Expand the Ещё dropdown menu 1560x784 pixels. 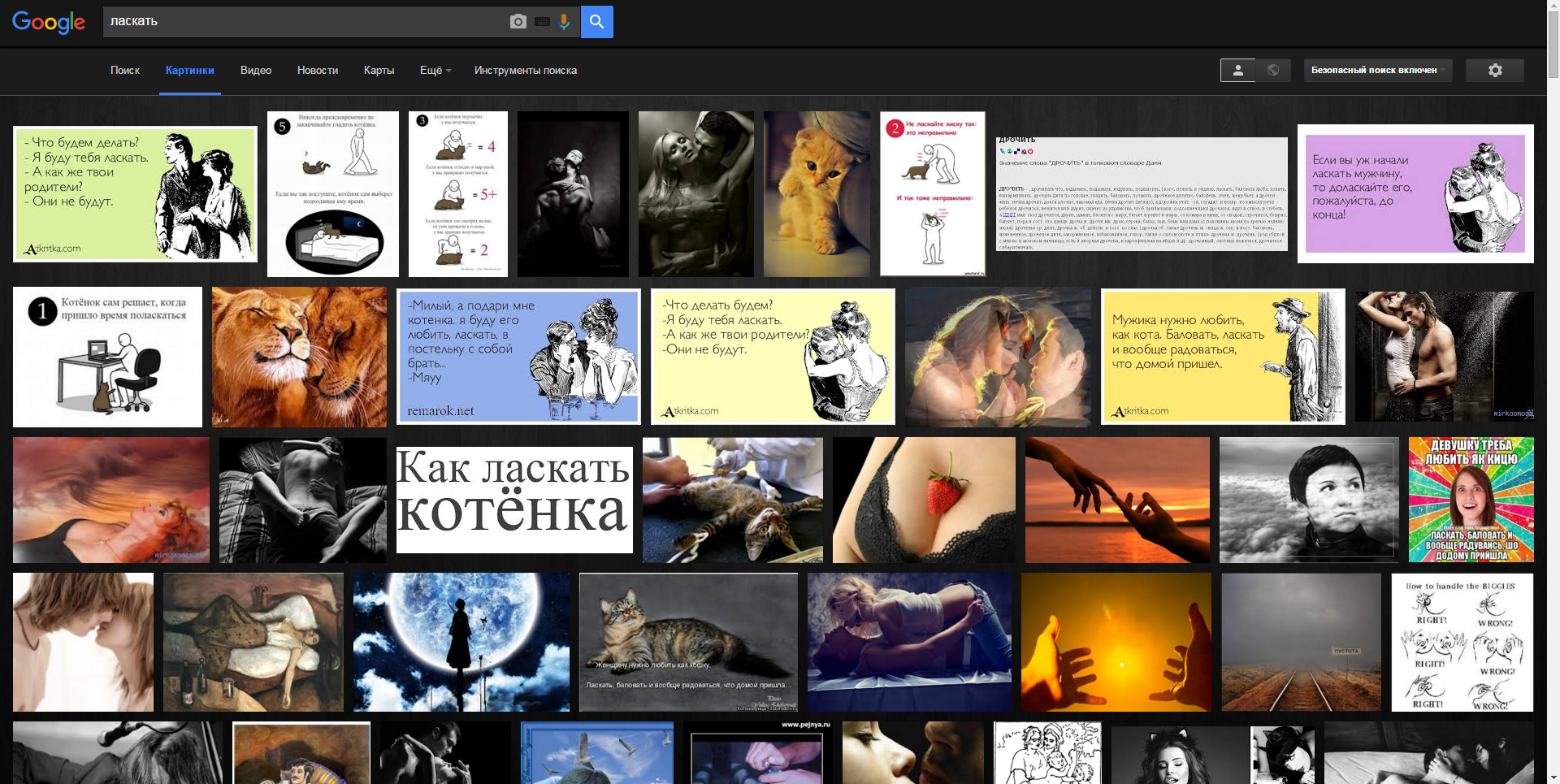pos(435,71)
